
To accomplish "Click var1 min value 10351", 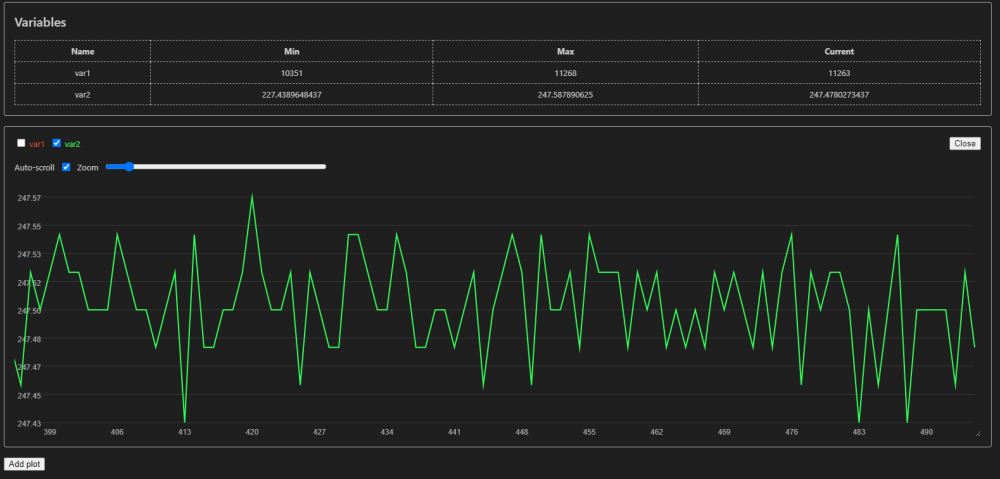I will (x=291, y=73).
